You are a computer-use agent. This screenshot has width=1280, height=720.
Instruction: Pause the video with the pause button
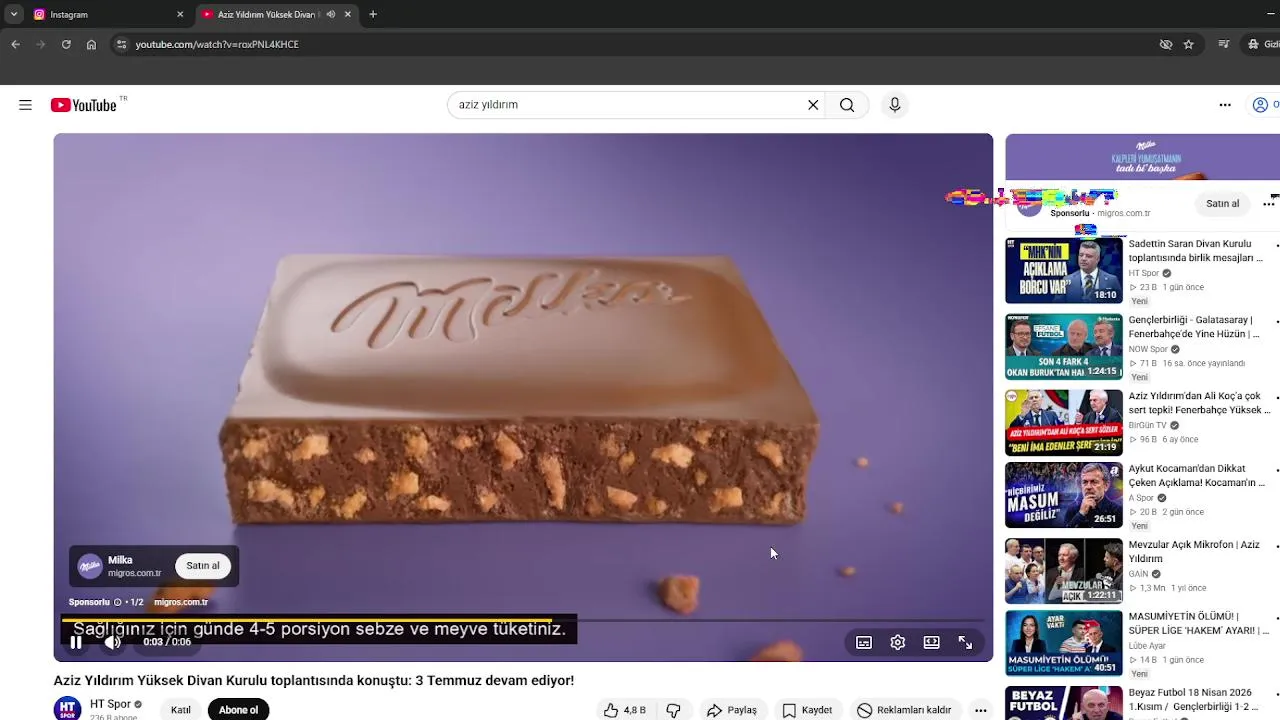76,642
